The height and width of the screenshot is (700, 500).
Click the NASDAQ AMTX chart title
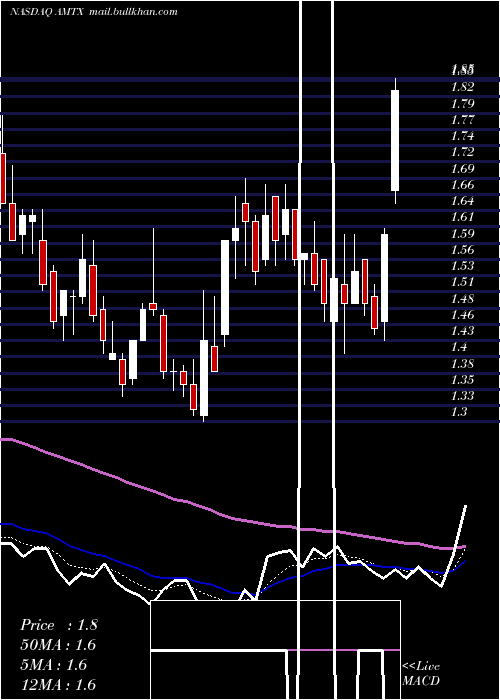tap(46, 12)
